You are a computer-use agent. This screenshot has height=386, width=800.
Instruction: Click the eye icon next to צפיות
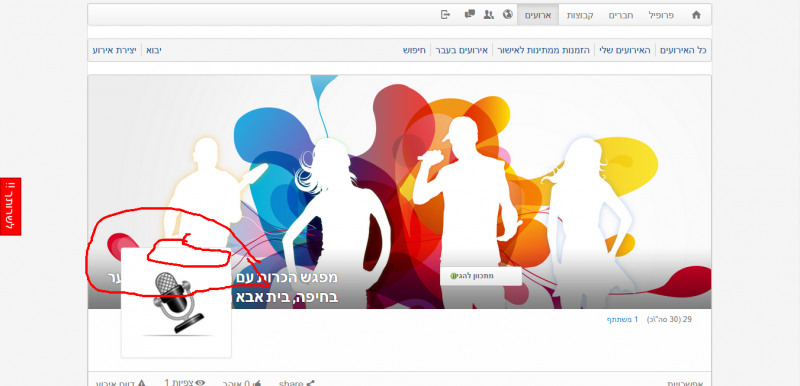[201, 382]
